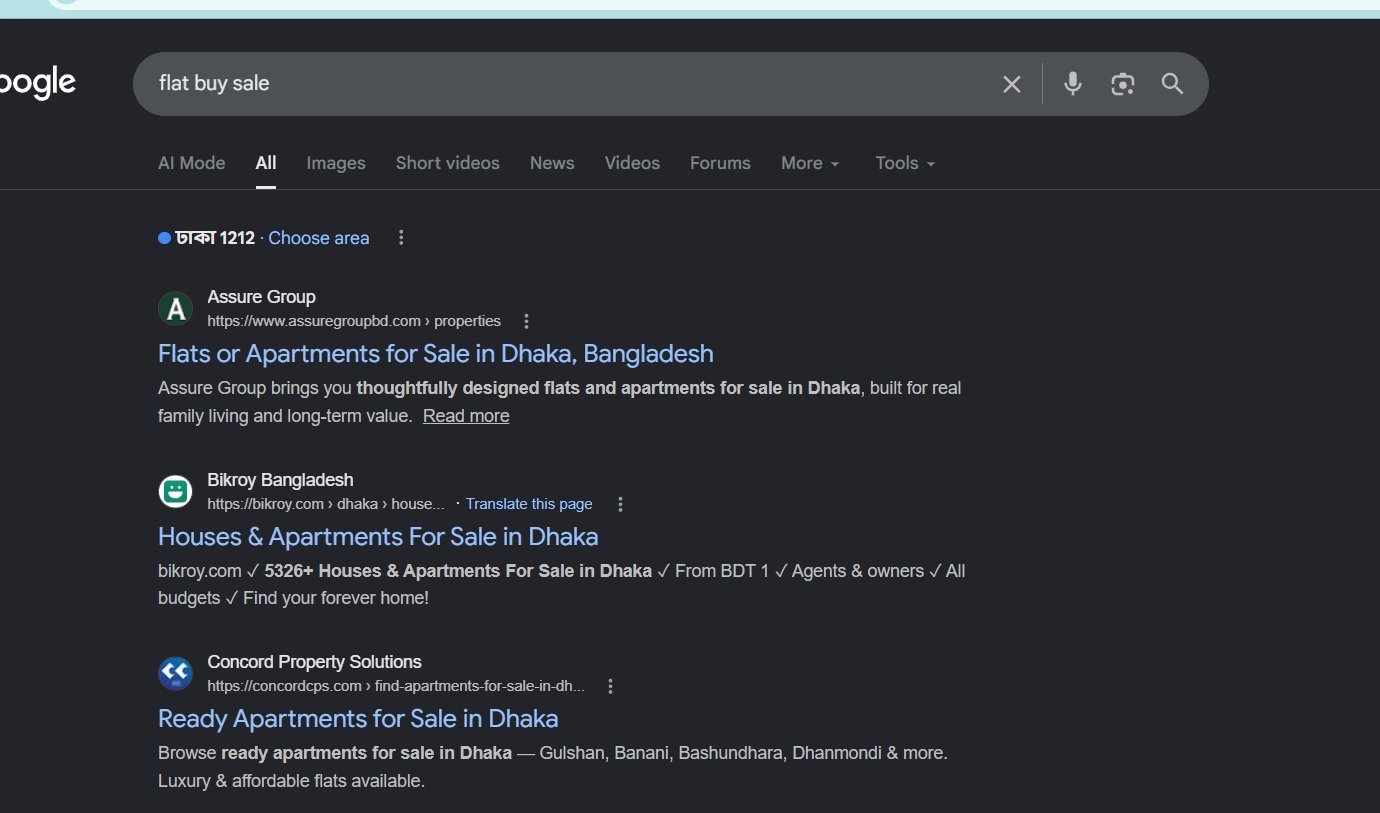1380x813 pixels.
Task: Open the Videos tab
Action: (x=632, y=163)
